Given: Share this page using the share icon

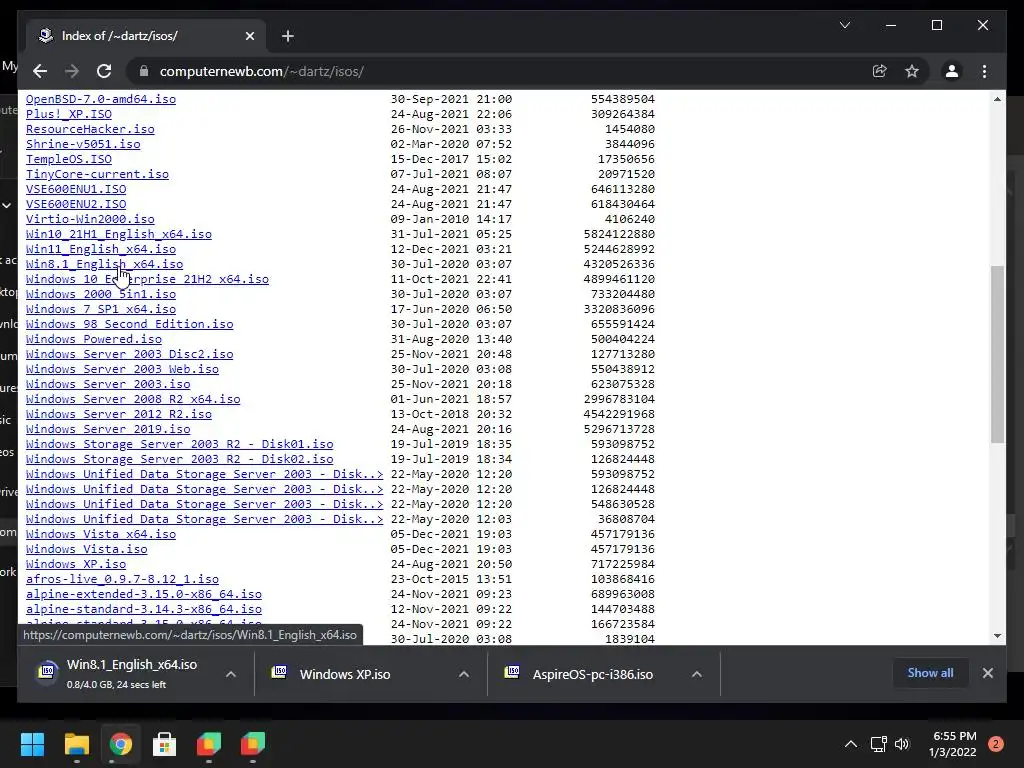Looking at the screenshot, I should (880, 71).
